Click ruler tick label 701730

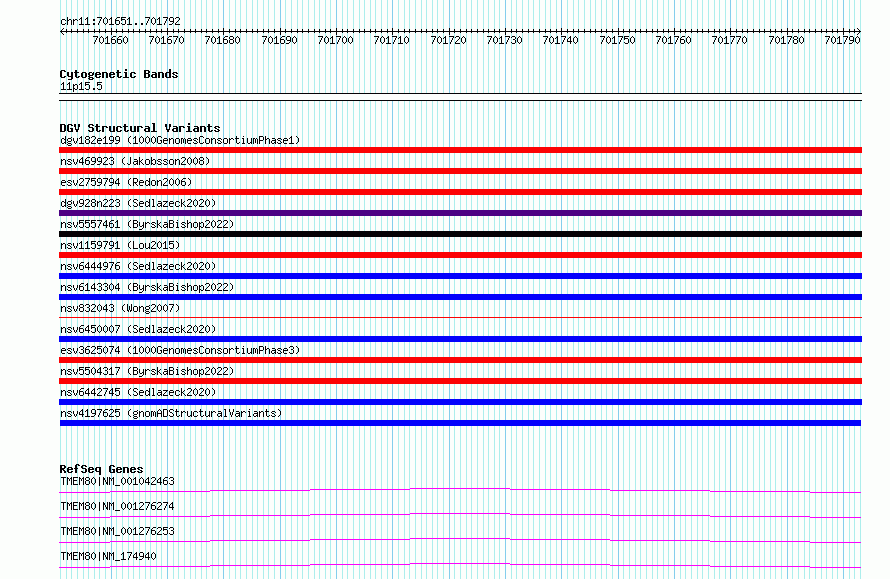505,40
